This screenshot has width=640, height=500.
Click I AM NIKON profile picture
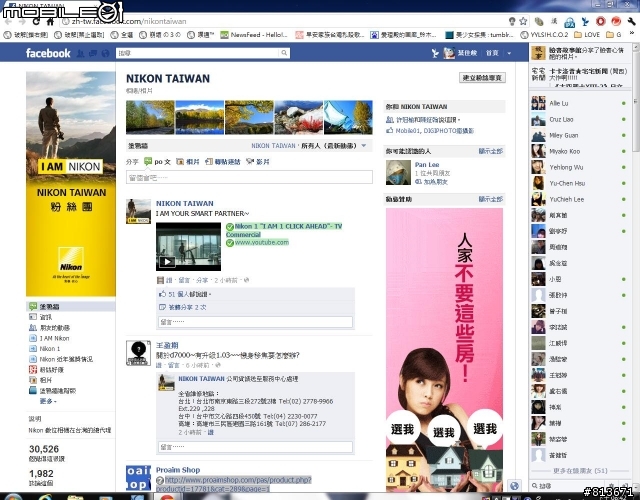click(x=71, y=184)
